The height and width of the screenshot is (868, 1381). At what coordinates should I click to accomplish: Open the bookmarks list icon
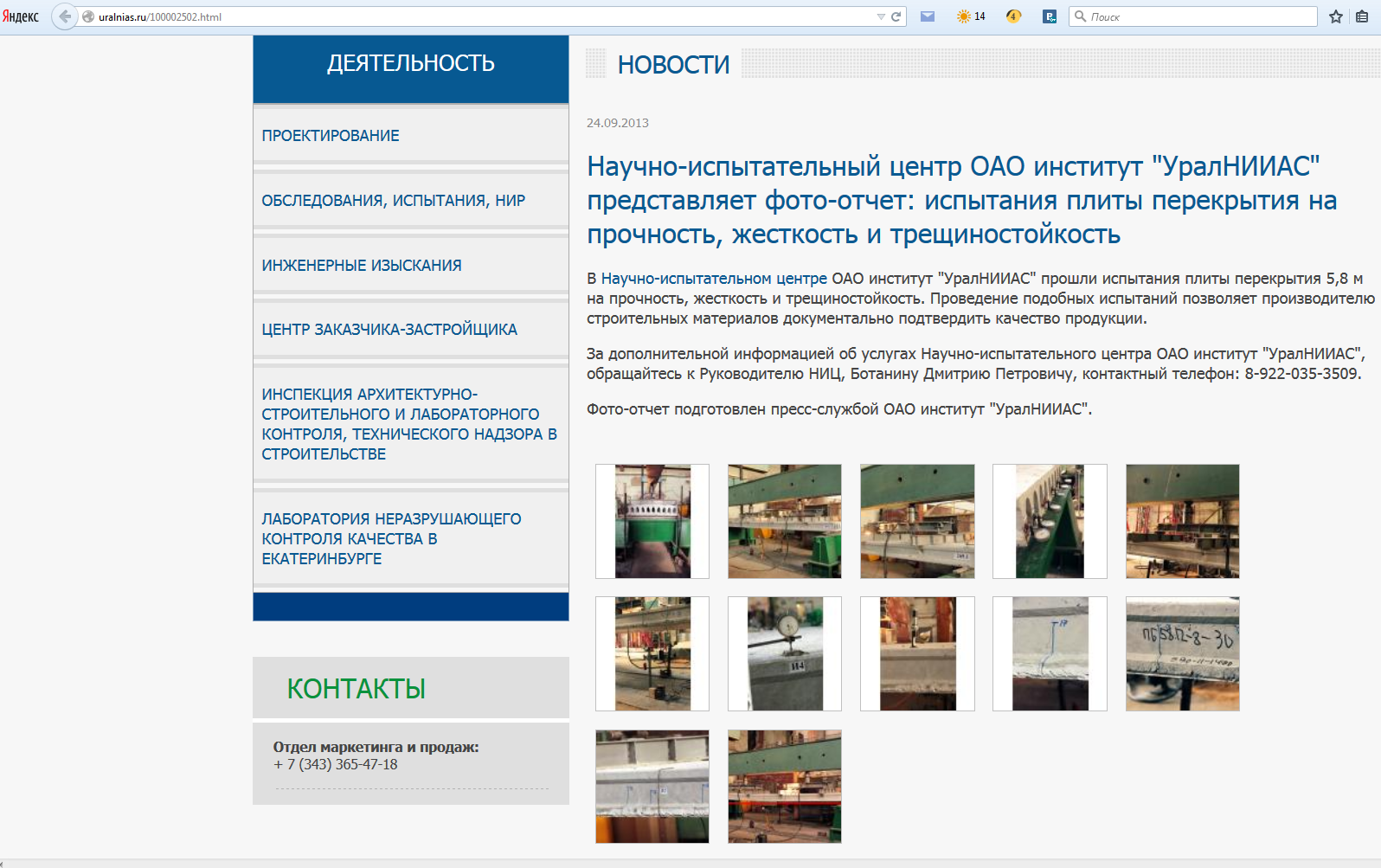[1362, 16]
